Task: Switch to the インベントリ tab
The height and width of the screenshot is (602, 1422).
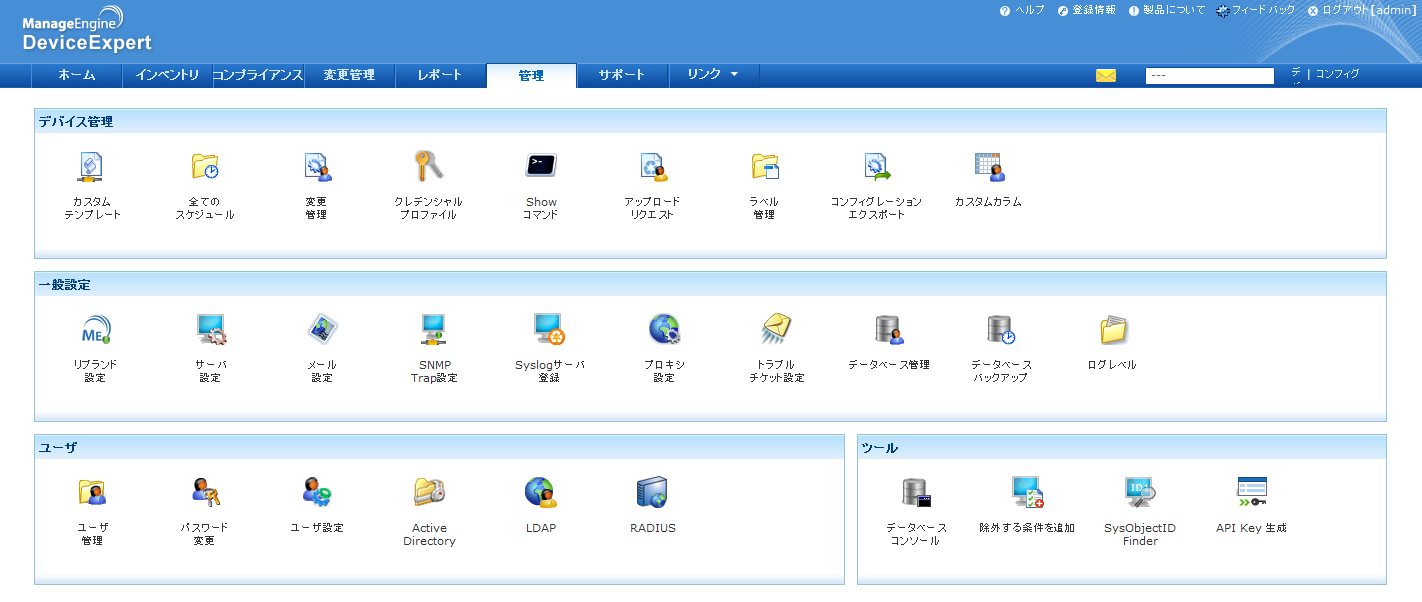Action: pyautogui.click(x=167, y=75)
